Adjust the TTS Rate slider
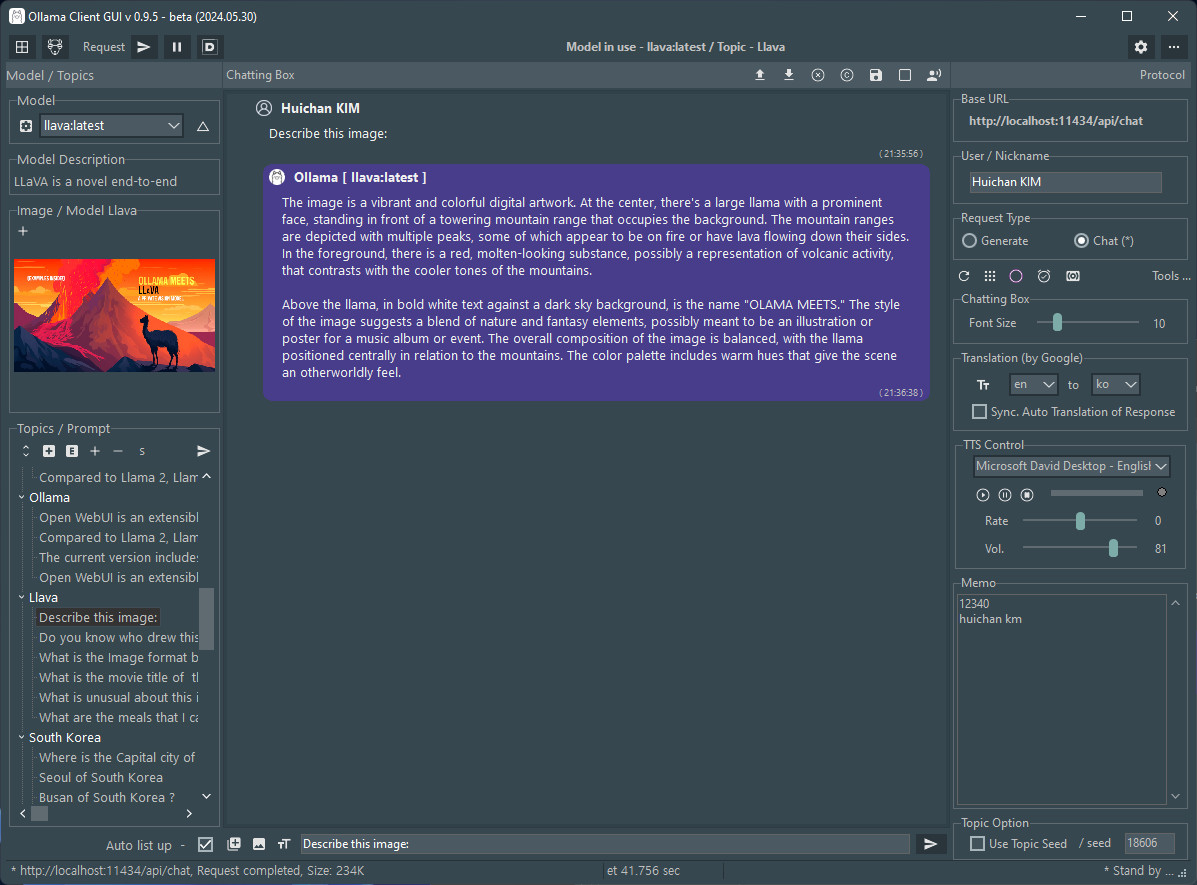The image size is (1197, 885). tap(1079, 521)
